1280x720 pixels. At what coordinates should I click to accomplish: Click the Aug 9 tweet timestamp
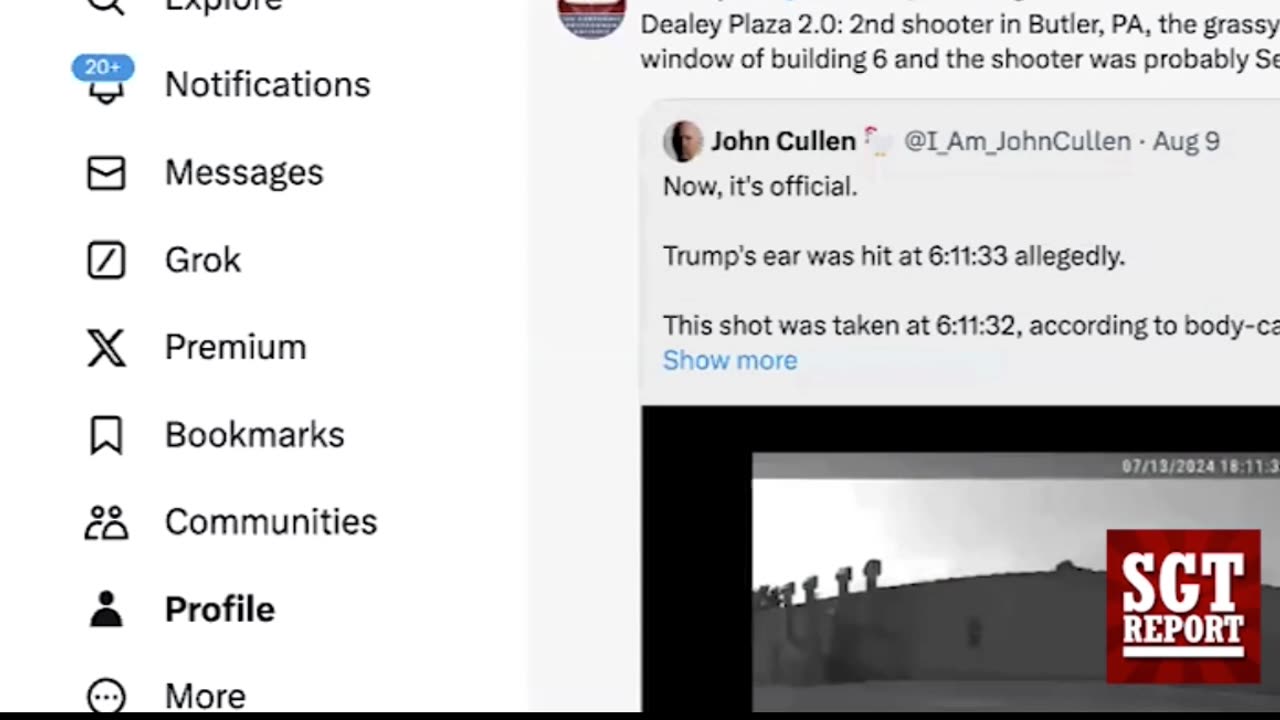1186,141
